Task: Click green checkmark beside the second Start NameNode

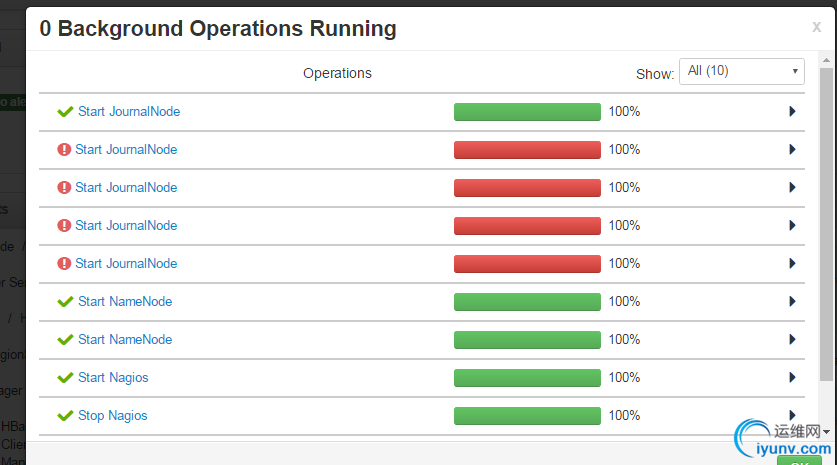Action: click(x=65, y=340)
